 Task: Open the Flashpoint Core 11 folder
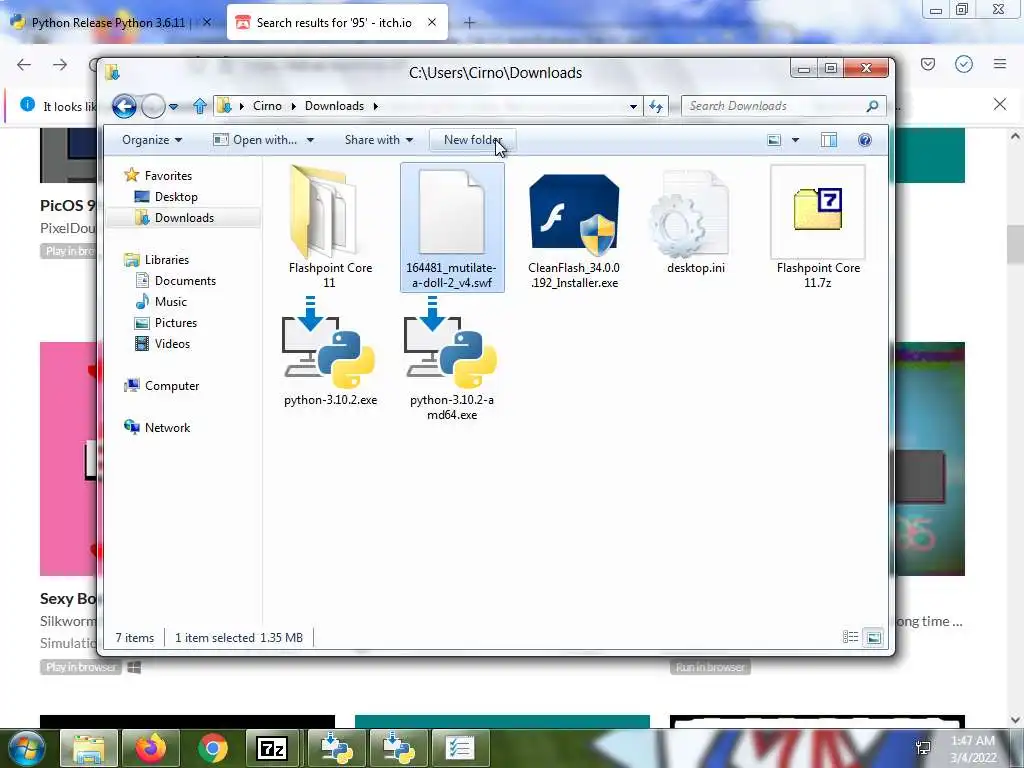click(x=330, y=227)
